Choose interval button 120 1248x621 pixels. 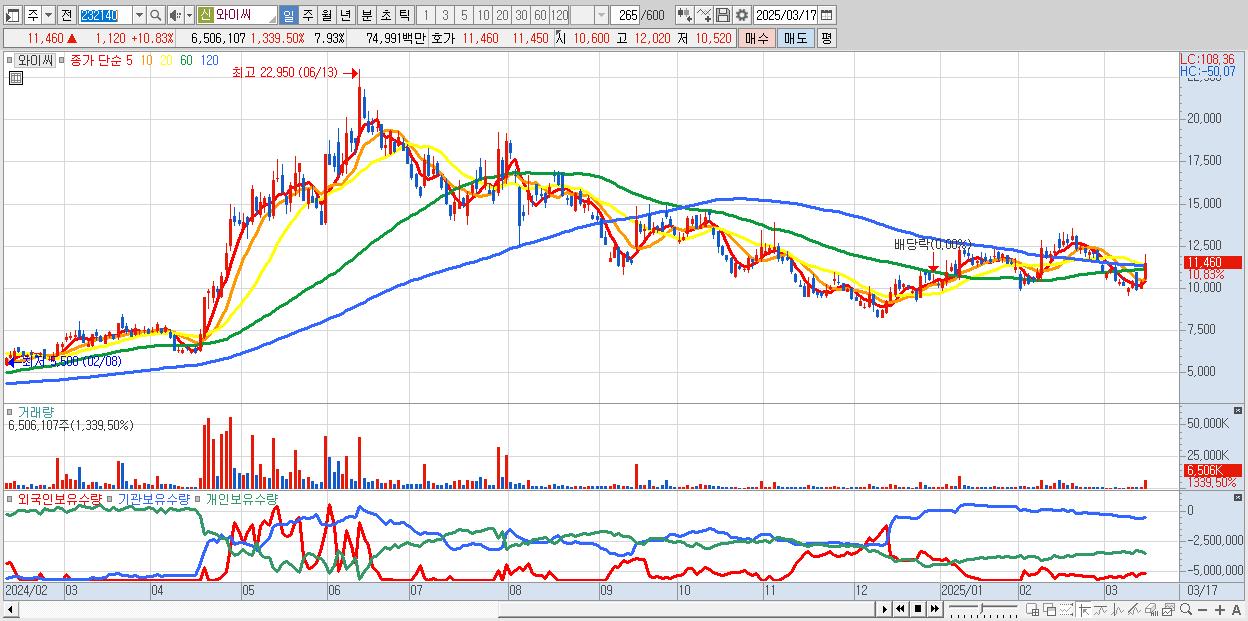coord(559,15)
